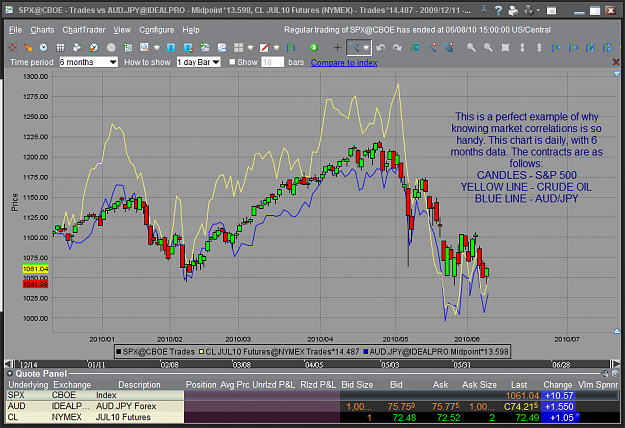Expand dropdown arrow beside red pencil icon
This screenshot has height=428, width=625.
(x=276, y=47)
